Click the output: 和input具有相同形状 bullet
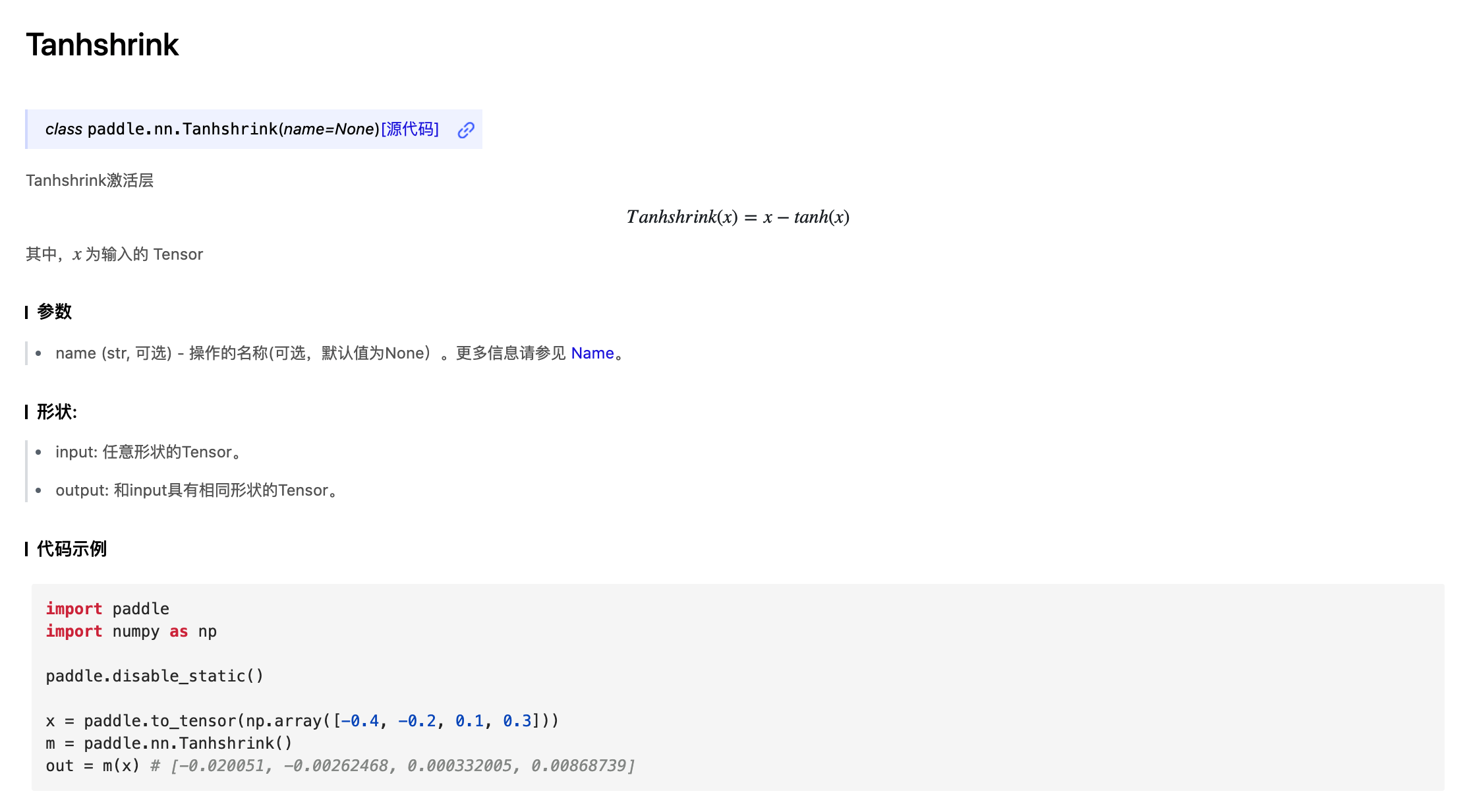1471x812 pixels. 196,490
